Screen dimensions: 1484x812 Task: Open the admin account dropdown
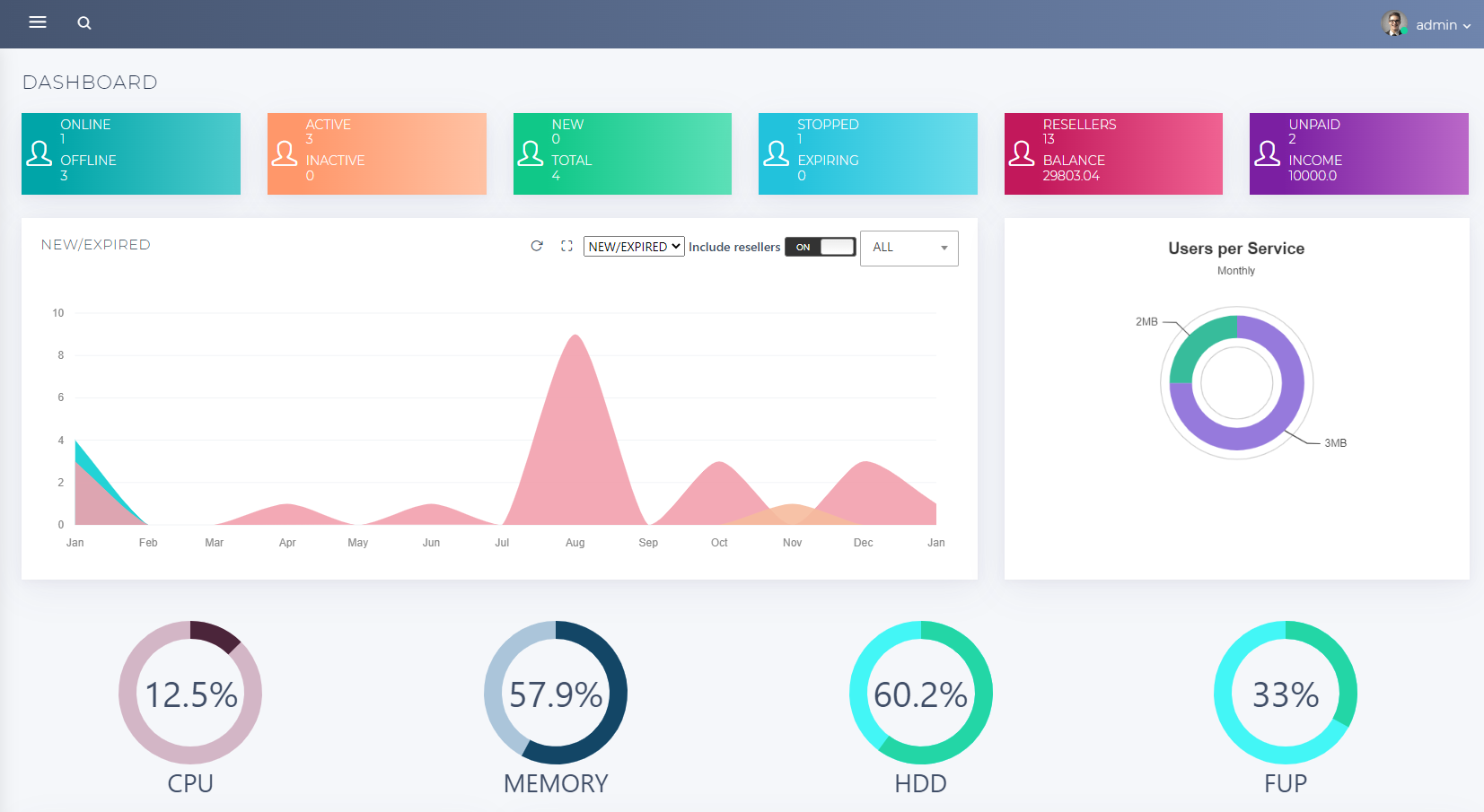(1468, 25)
